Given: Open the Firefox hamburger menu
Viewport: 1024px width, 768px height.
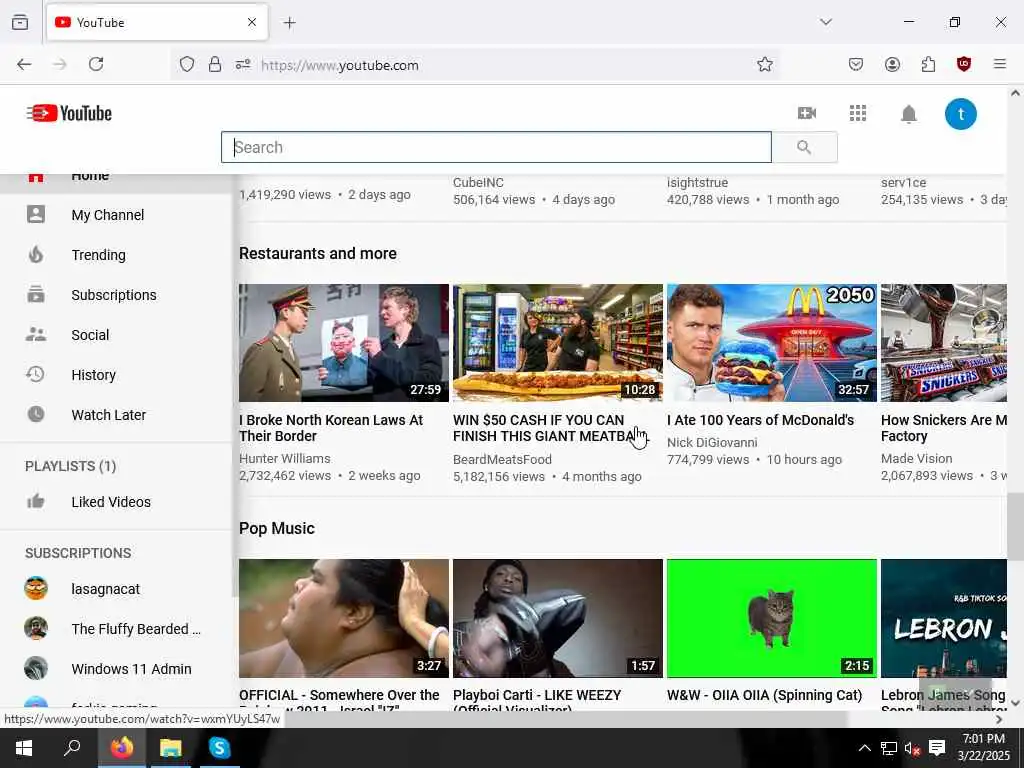Looking at the screenshot, I should 1000,64.
